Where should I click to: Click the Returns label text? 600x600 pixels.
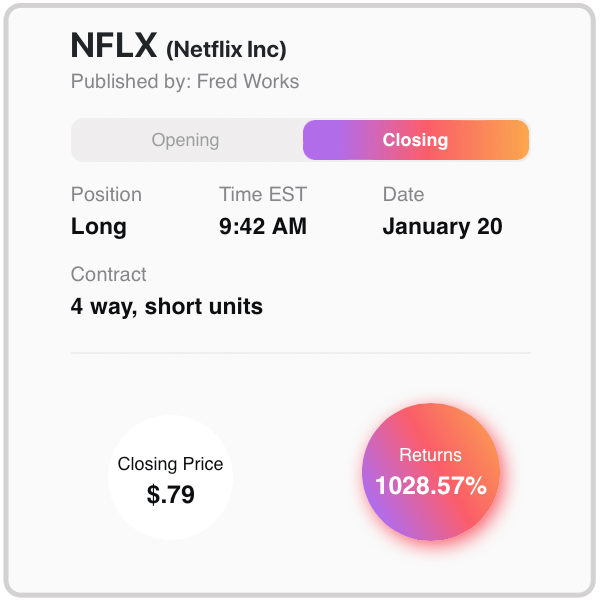[x=430, y=455]
